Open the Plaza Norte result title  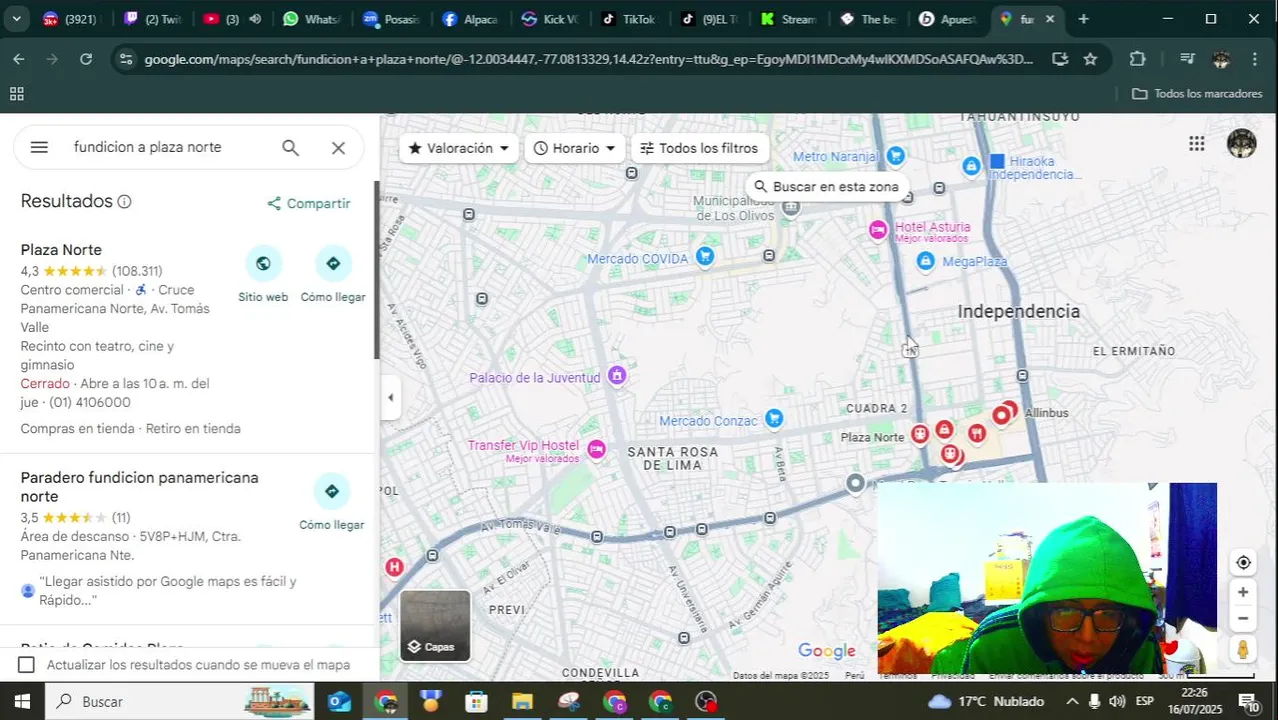[x=61, y=250]
